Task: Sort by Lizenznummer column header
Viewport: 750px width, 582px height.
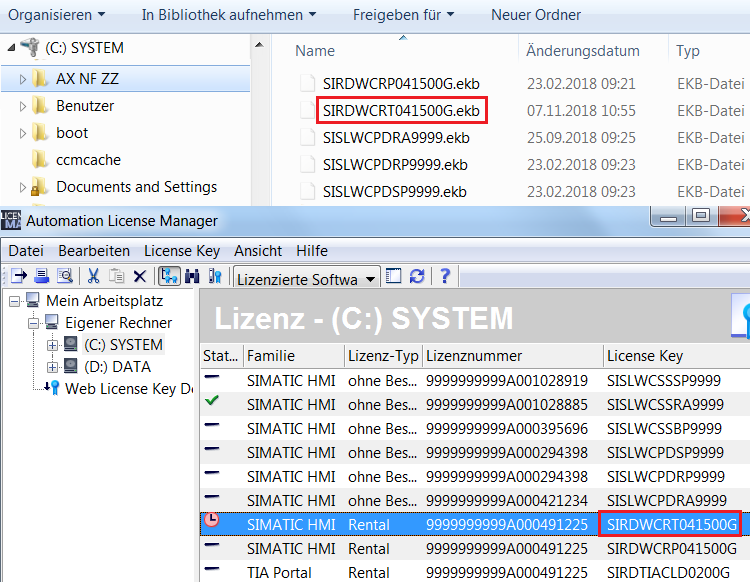Action: [x=513, y=356]
